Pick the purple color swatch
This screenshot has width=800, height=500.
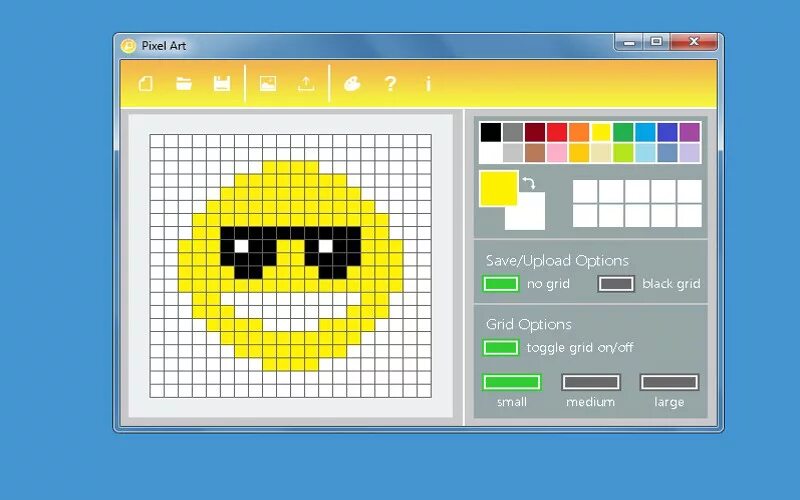[690, 133]
